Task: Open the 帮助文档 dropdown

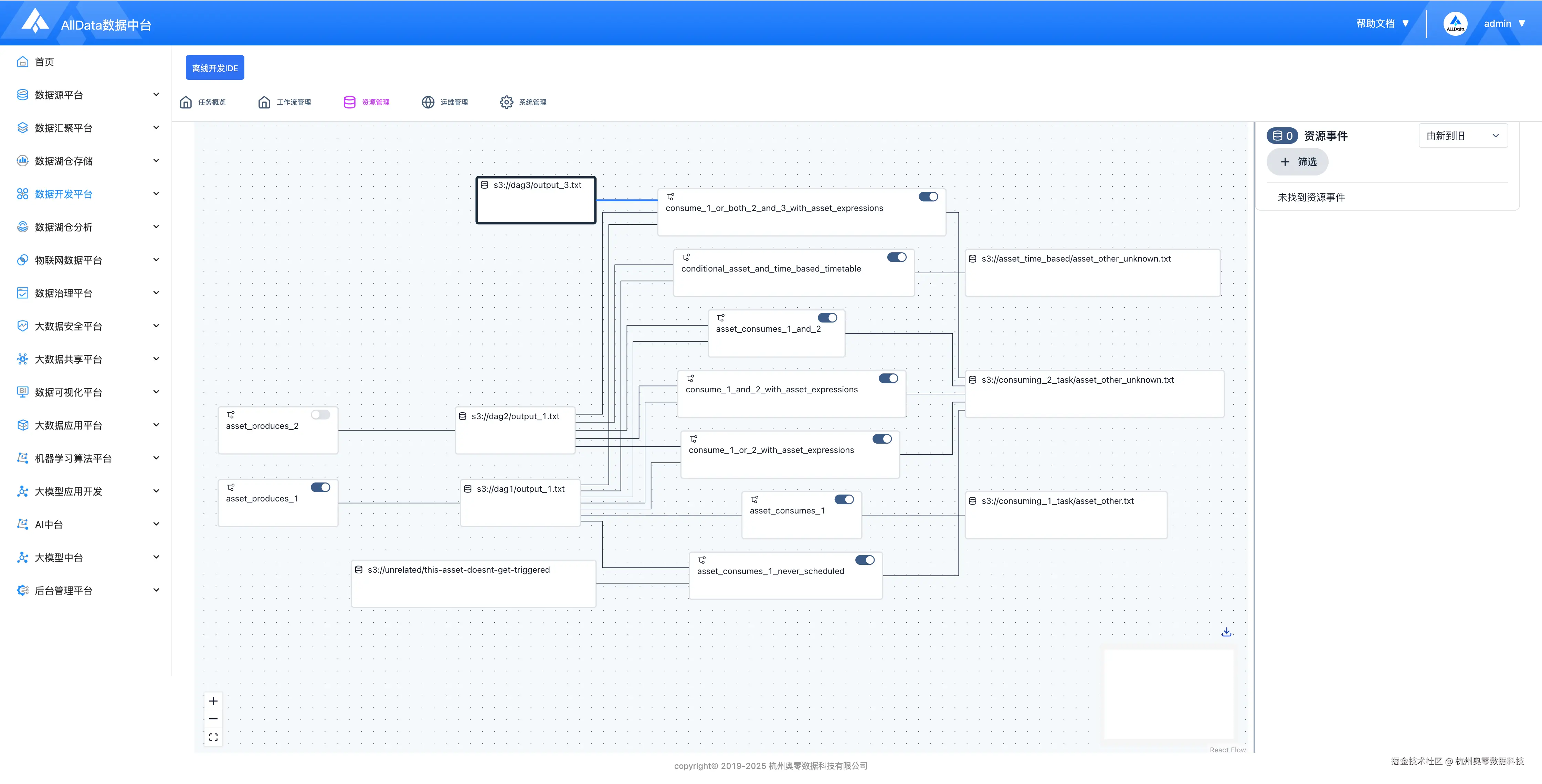Action: point(1382,24)
